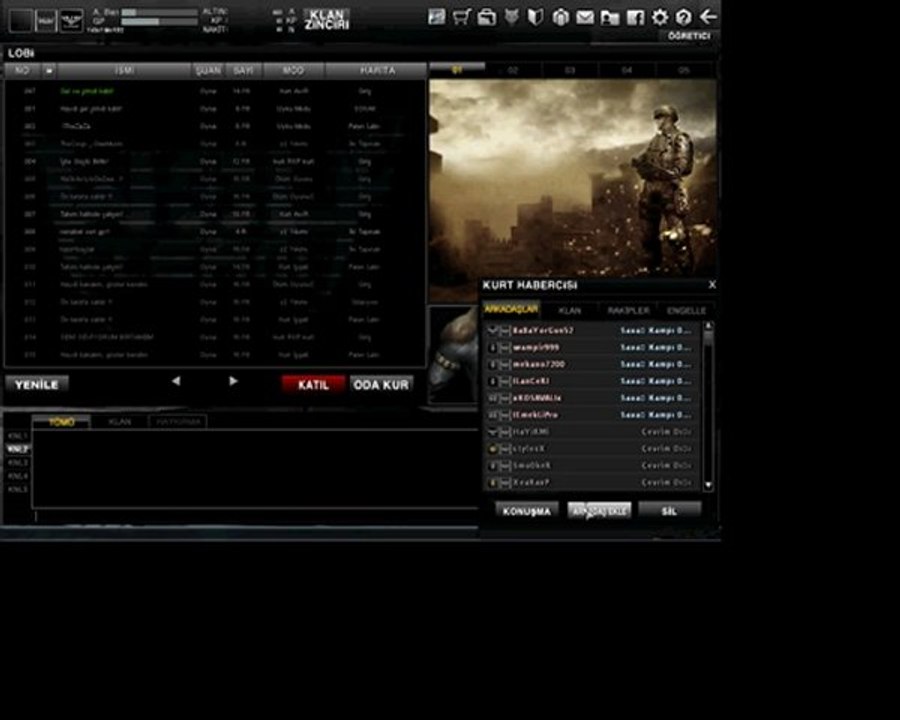The width and height of the screenshot is (900, 720).
Task: Go to previous room list page
Action: point(176,381)
